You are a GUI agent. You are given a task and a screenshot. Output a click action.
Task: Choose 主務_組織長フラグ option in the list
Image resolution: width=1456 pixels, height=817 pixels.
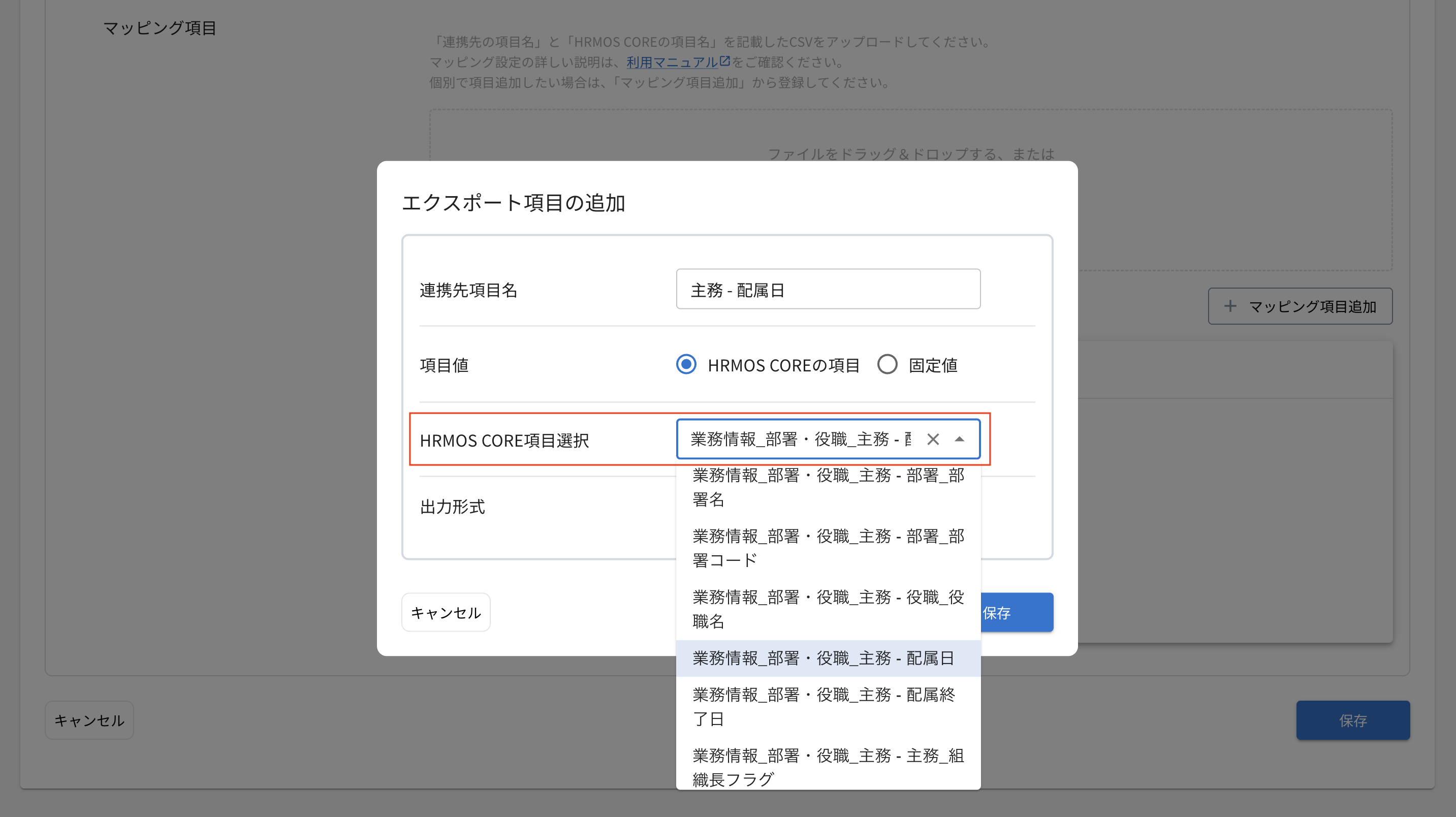[828, 767]
